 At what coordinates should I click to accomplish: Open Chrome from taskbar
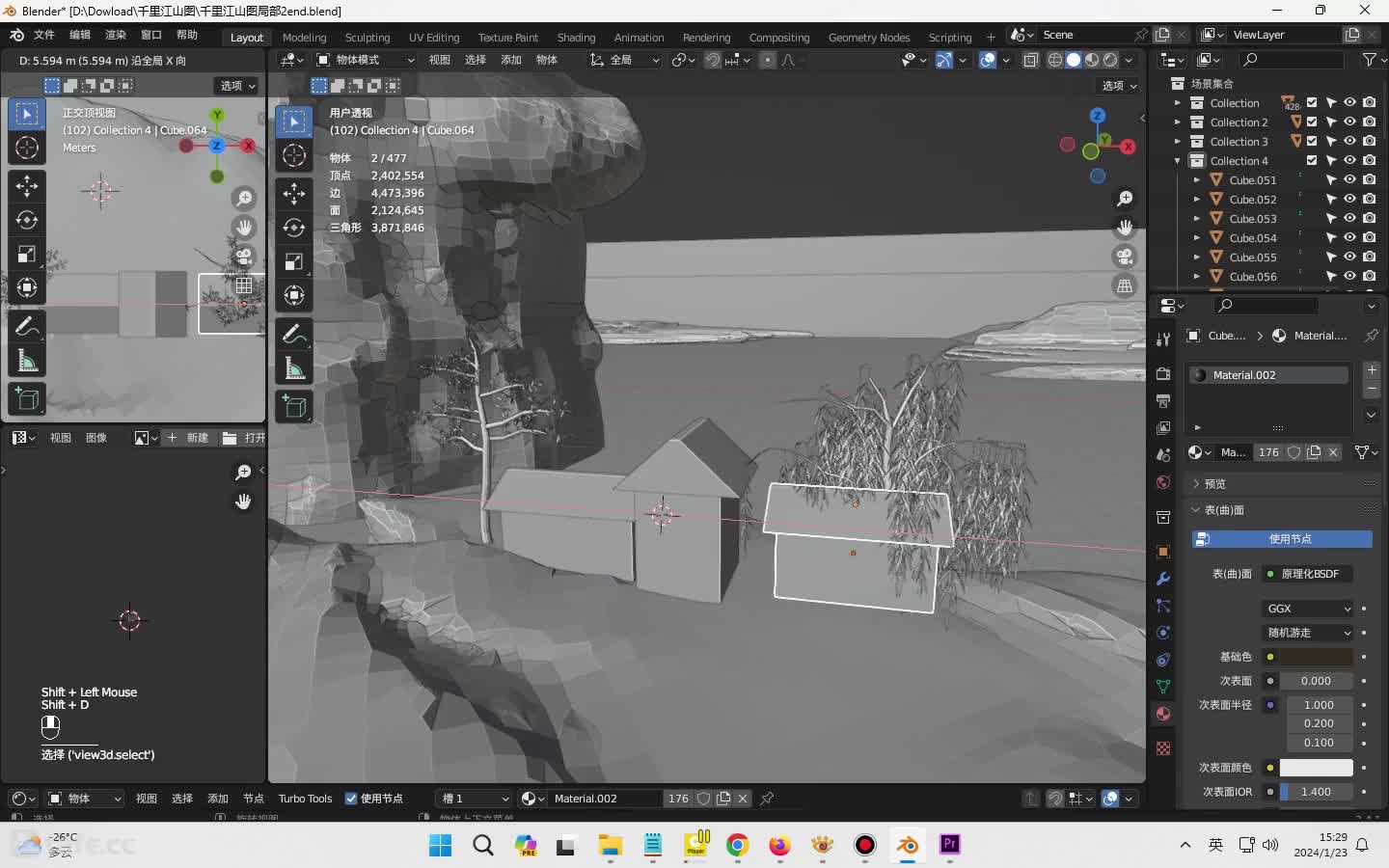click(737, 845)
